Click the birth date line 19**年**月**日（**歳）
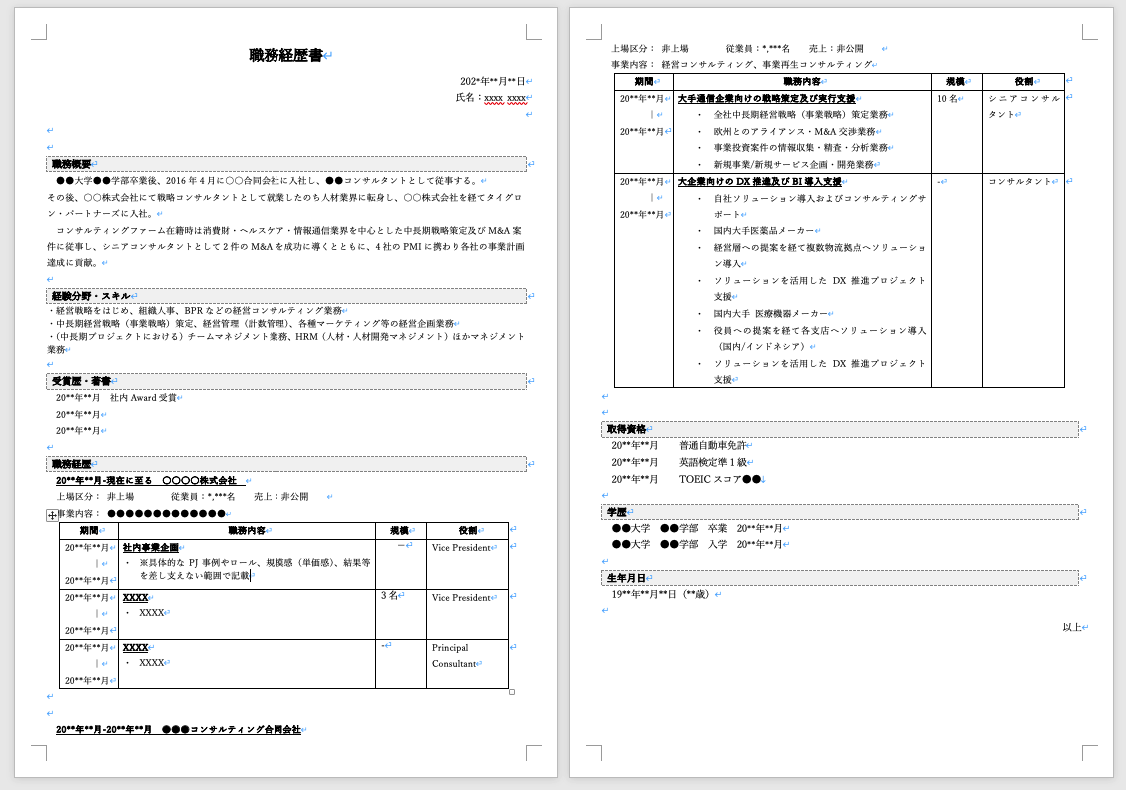The image size is (1126, 790). 661,595
